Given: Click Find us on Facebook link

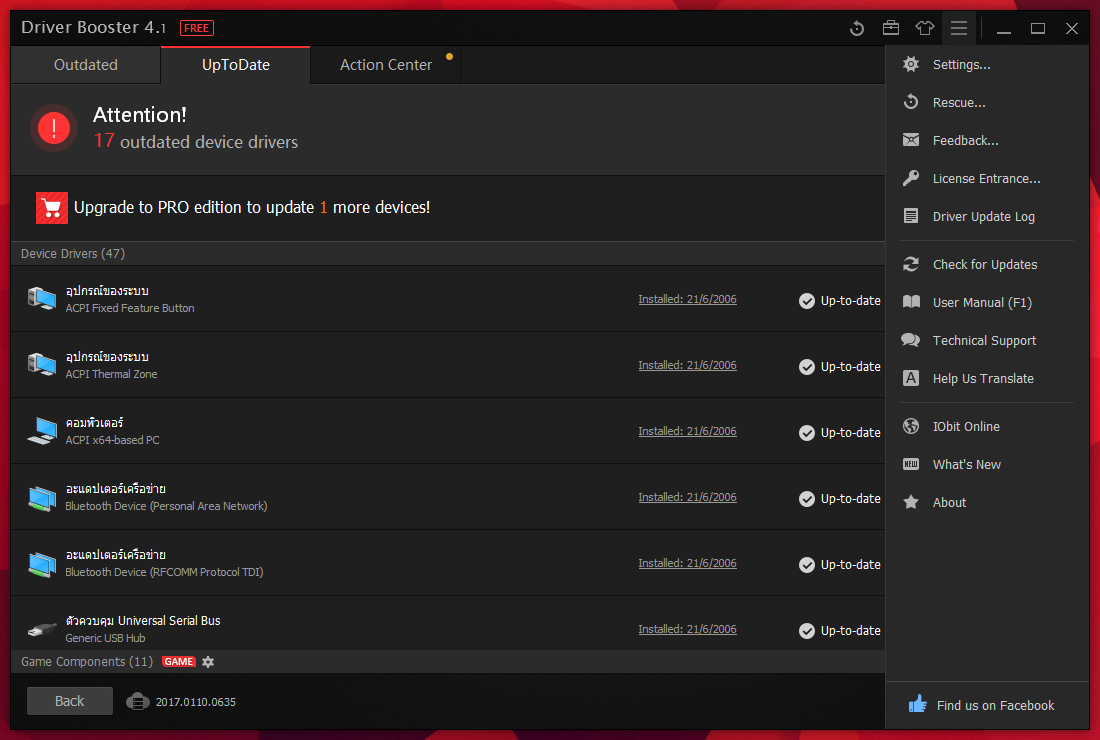Looking at the screenshot, I should [x=995, y=705].
